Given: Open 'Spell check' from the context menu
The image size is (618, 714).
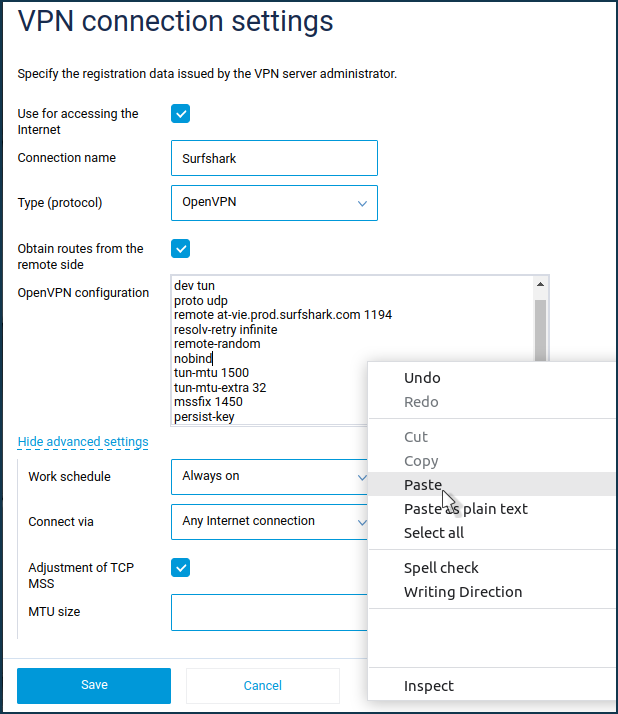Looking at the screenshot, I should [x=441, y=568].
